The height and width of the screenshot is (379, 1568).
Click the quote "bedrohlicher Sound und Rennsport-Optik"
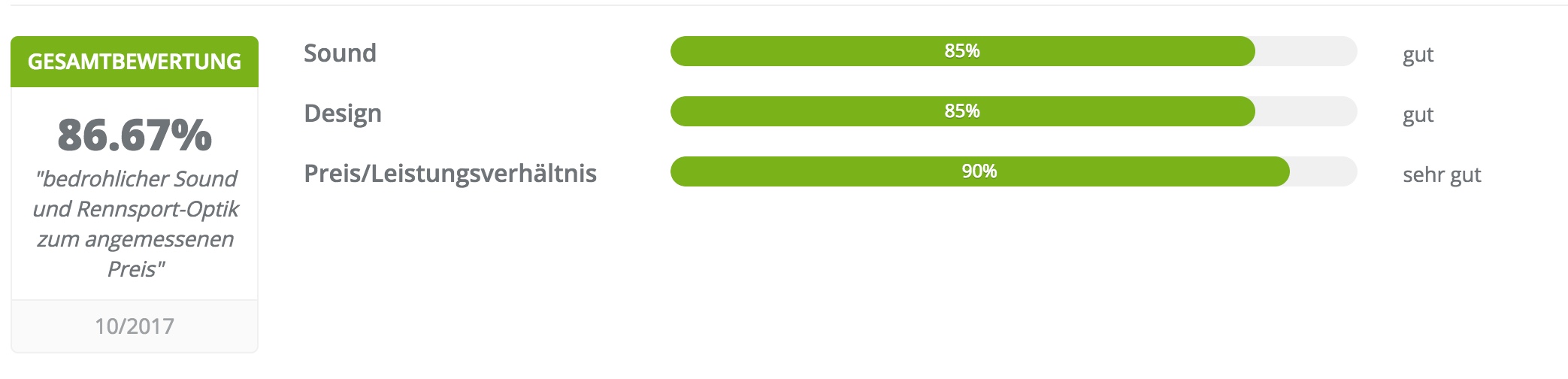point(135,193)
